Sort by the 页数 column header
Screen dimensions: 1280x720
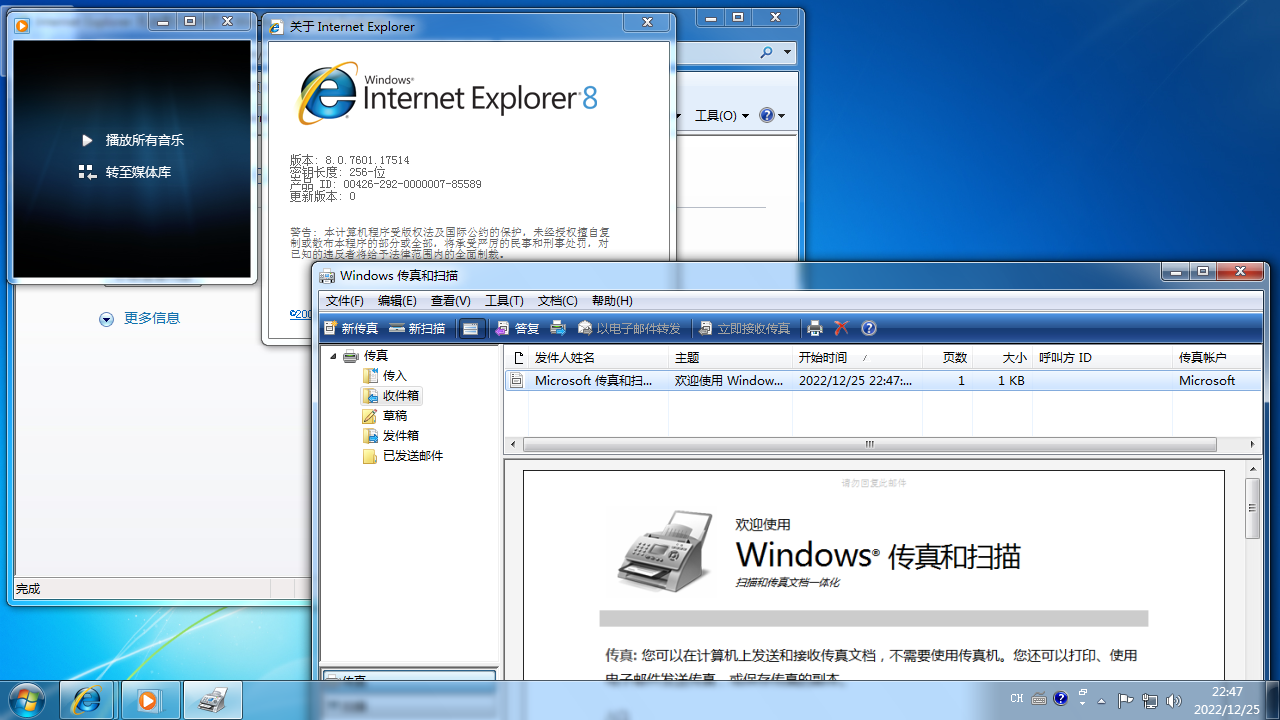point(947,358)
